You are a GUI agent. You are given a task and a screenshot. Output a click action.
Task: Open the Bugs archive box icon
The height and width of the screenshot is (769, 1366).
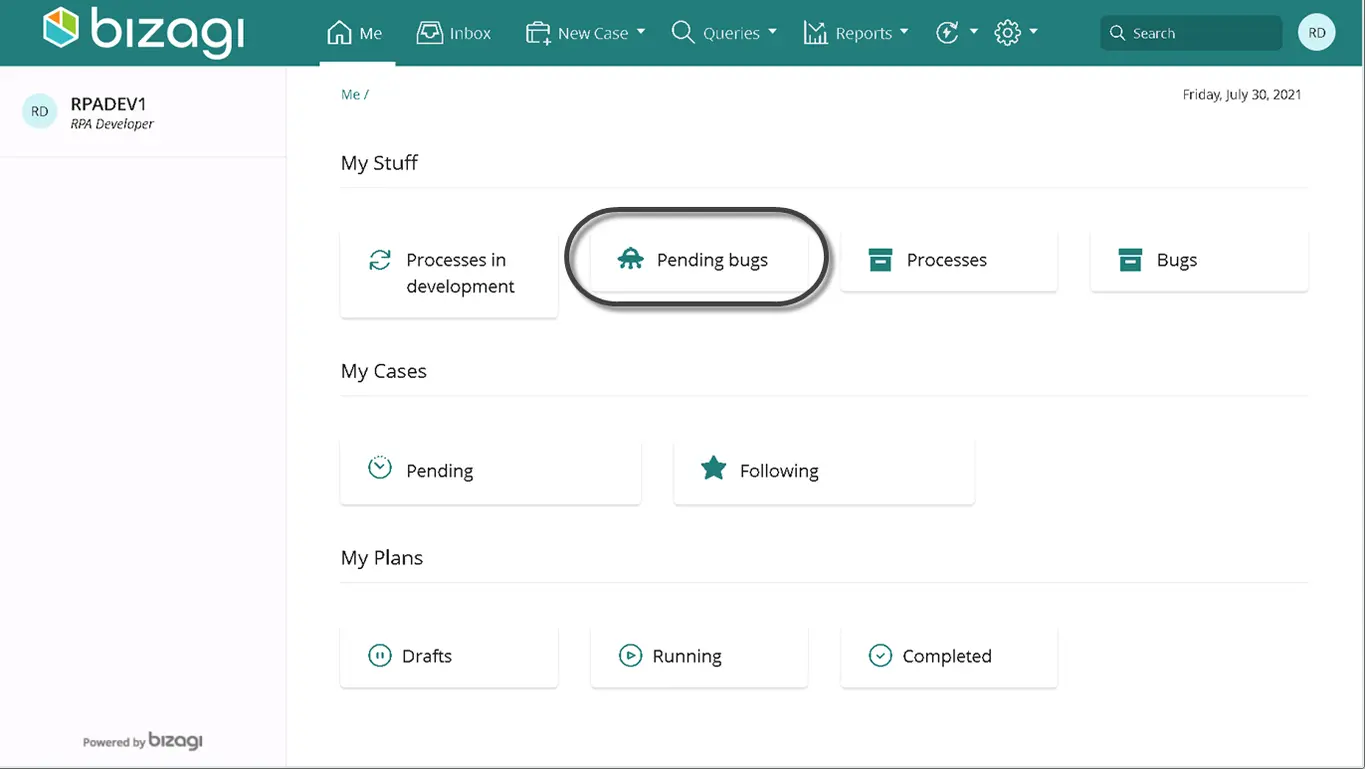click(x=1130, y=260)
